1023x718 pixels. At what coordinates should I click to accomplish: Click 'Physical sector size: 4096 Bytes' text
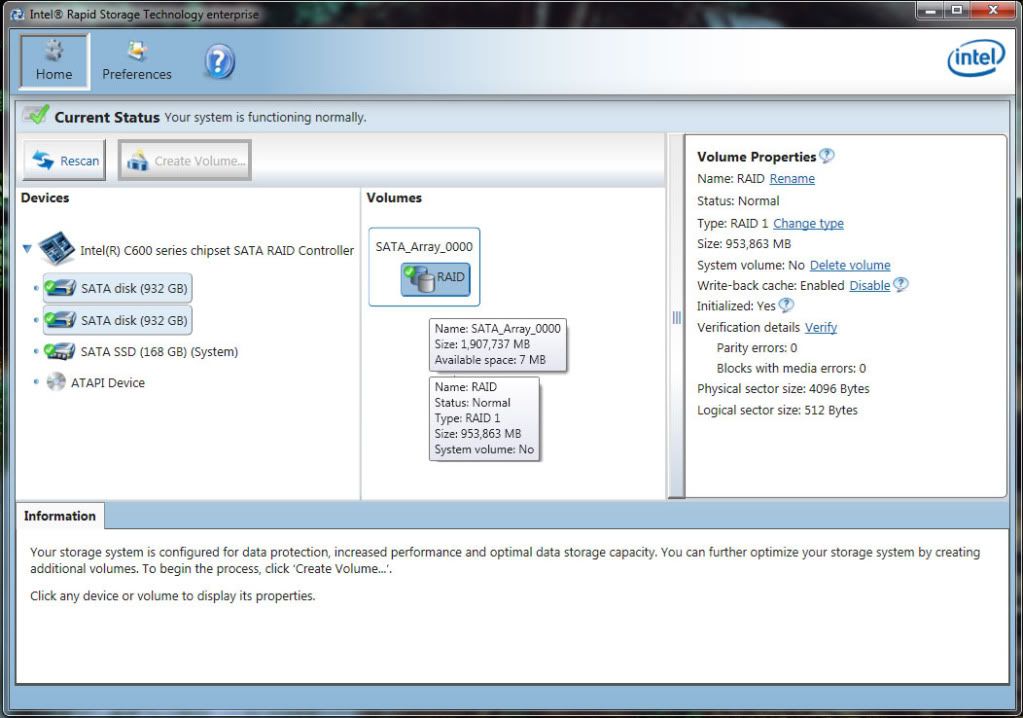[783, 389]
